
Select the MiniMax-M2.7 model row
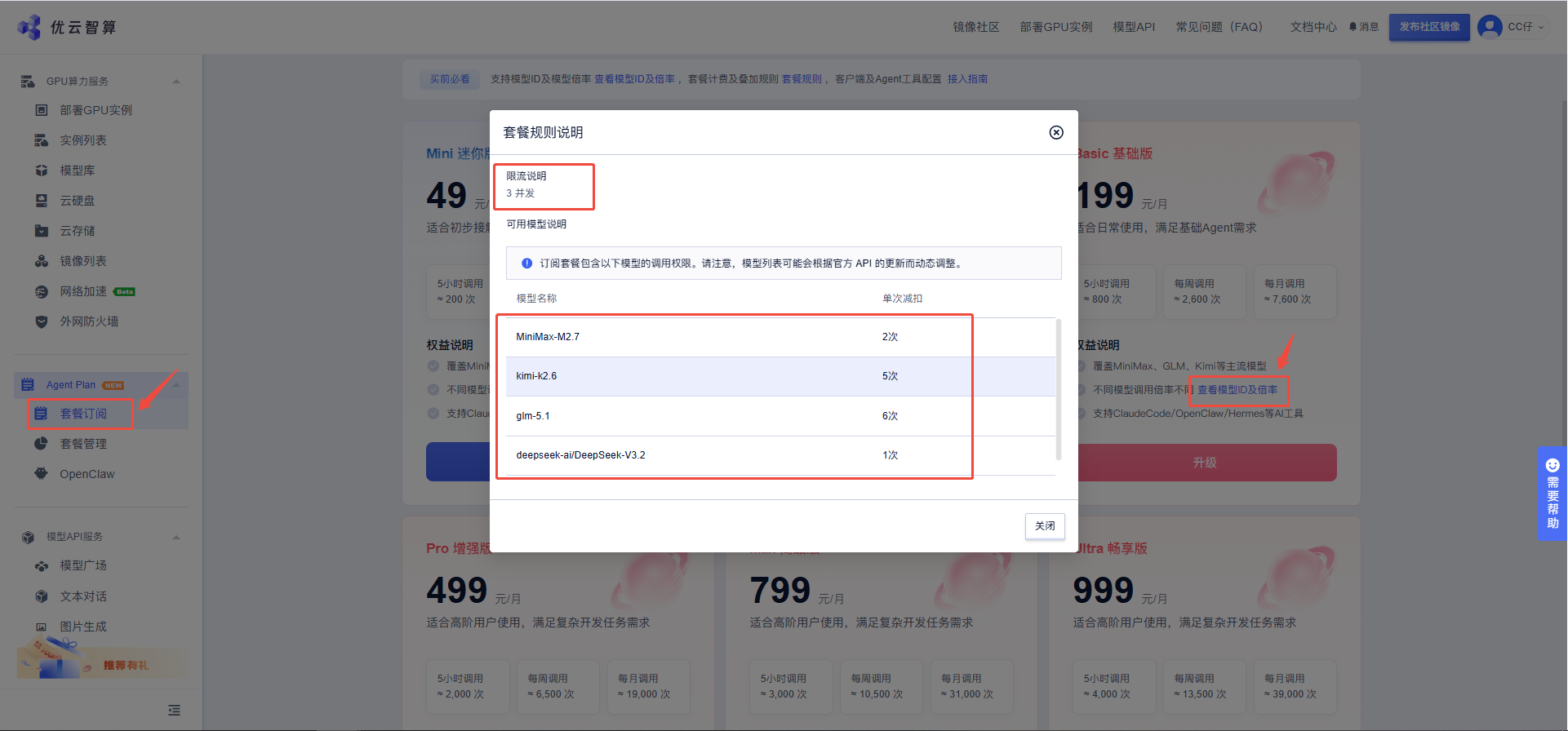pyautogui.click(x=780, y=337)
